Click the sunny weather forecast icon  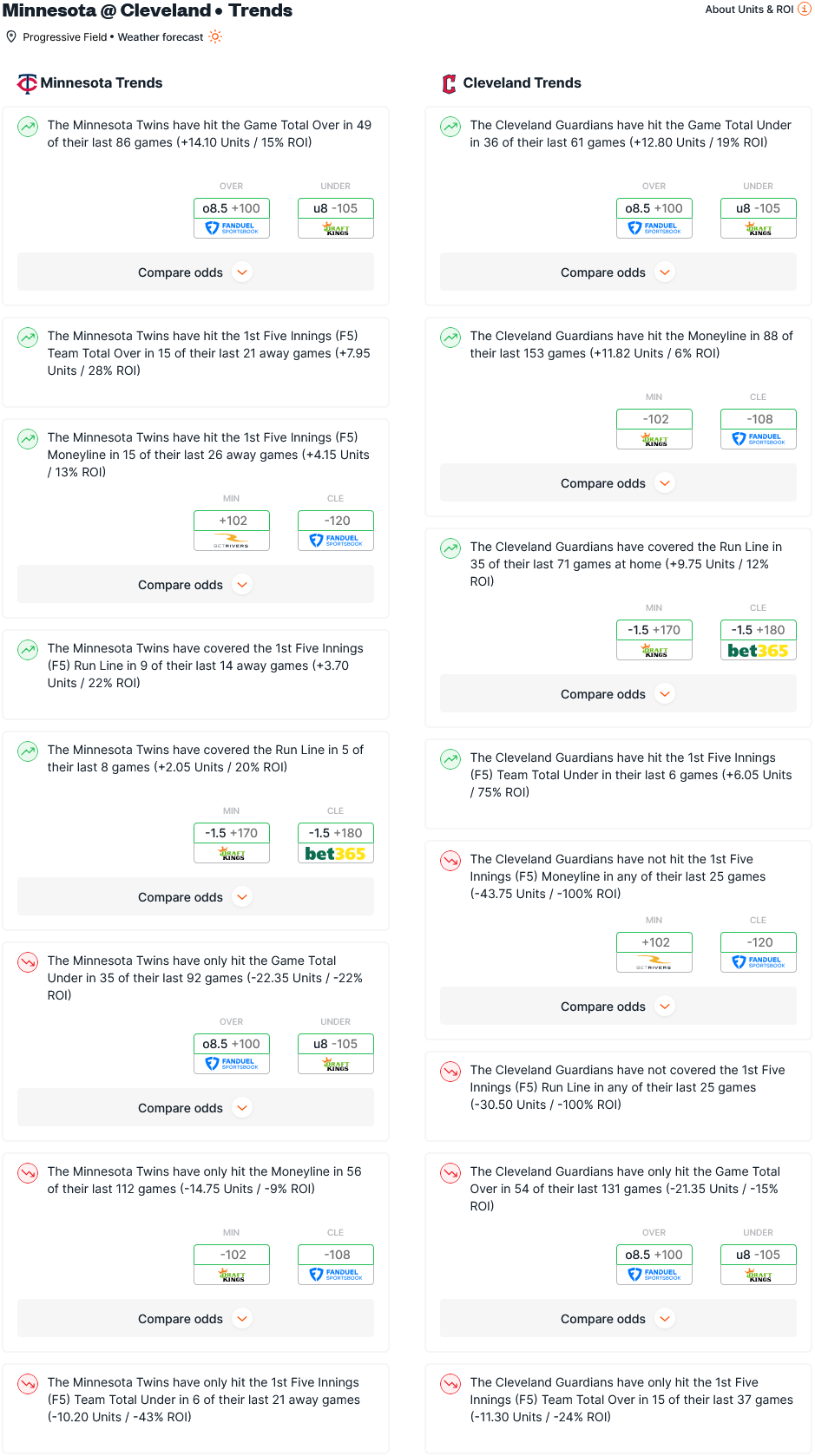215,36
